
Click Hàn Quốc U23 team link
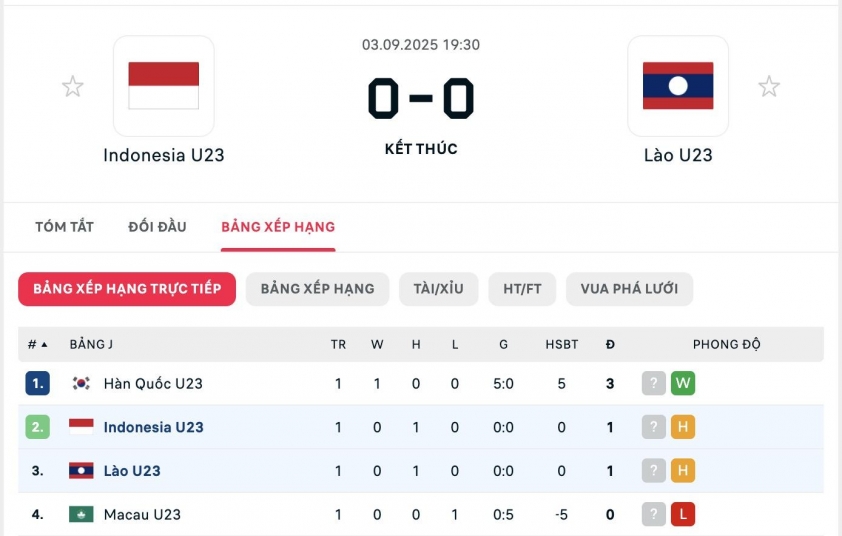tap(153, 383)
